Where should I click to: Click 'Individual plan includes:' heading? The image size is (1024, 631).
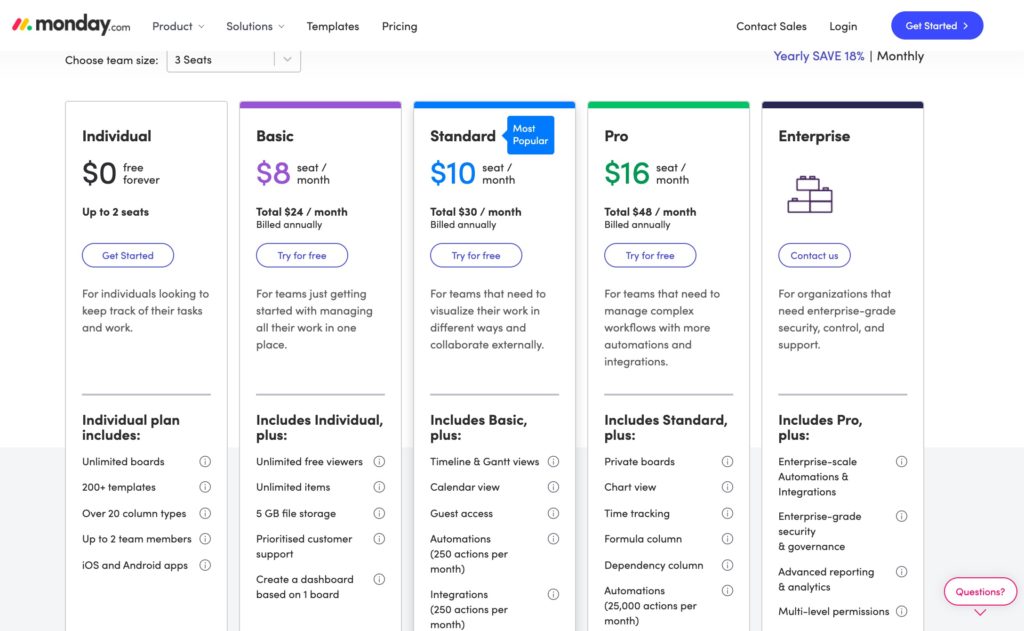pos(131,427)
